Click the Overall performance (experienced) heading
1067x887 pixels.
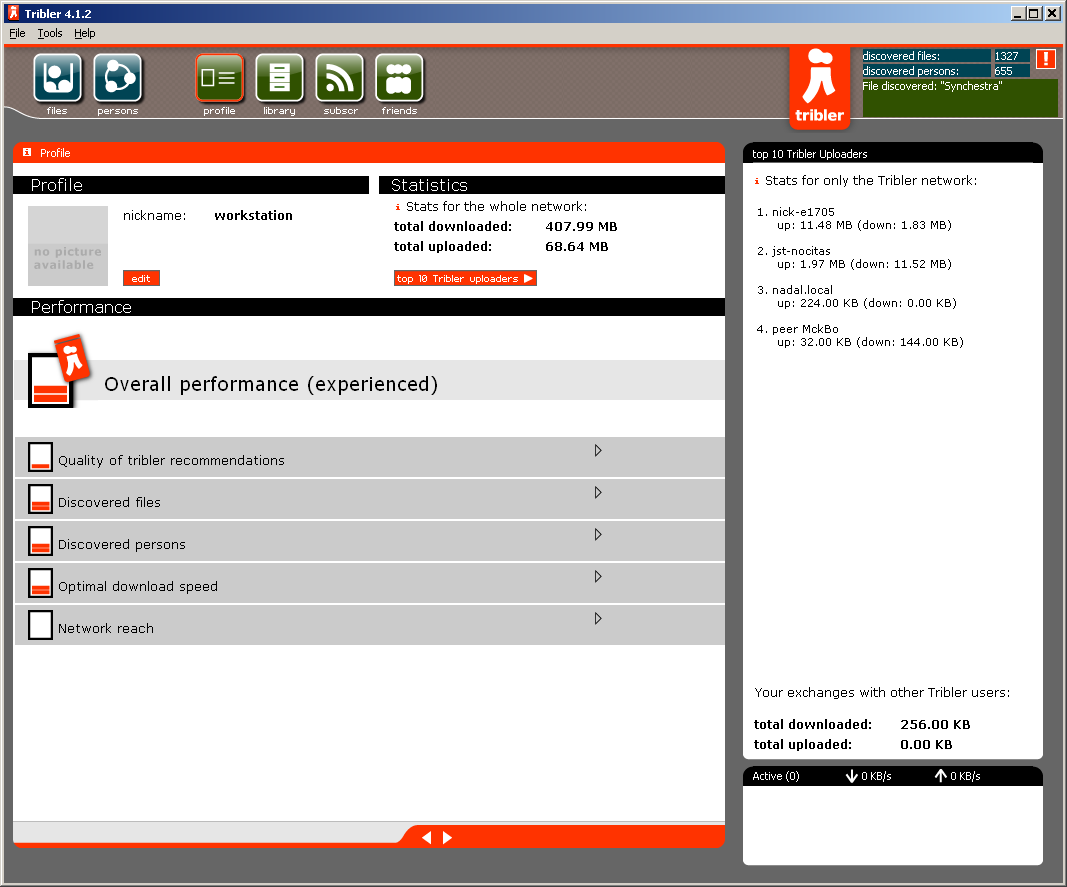271,384
